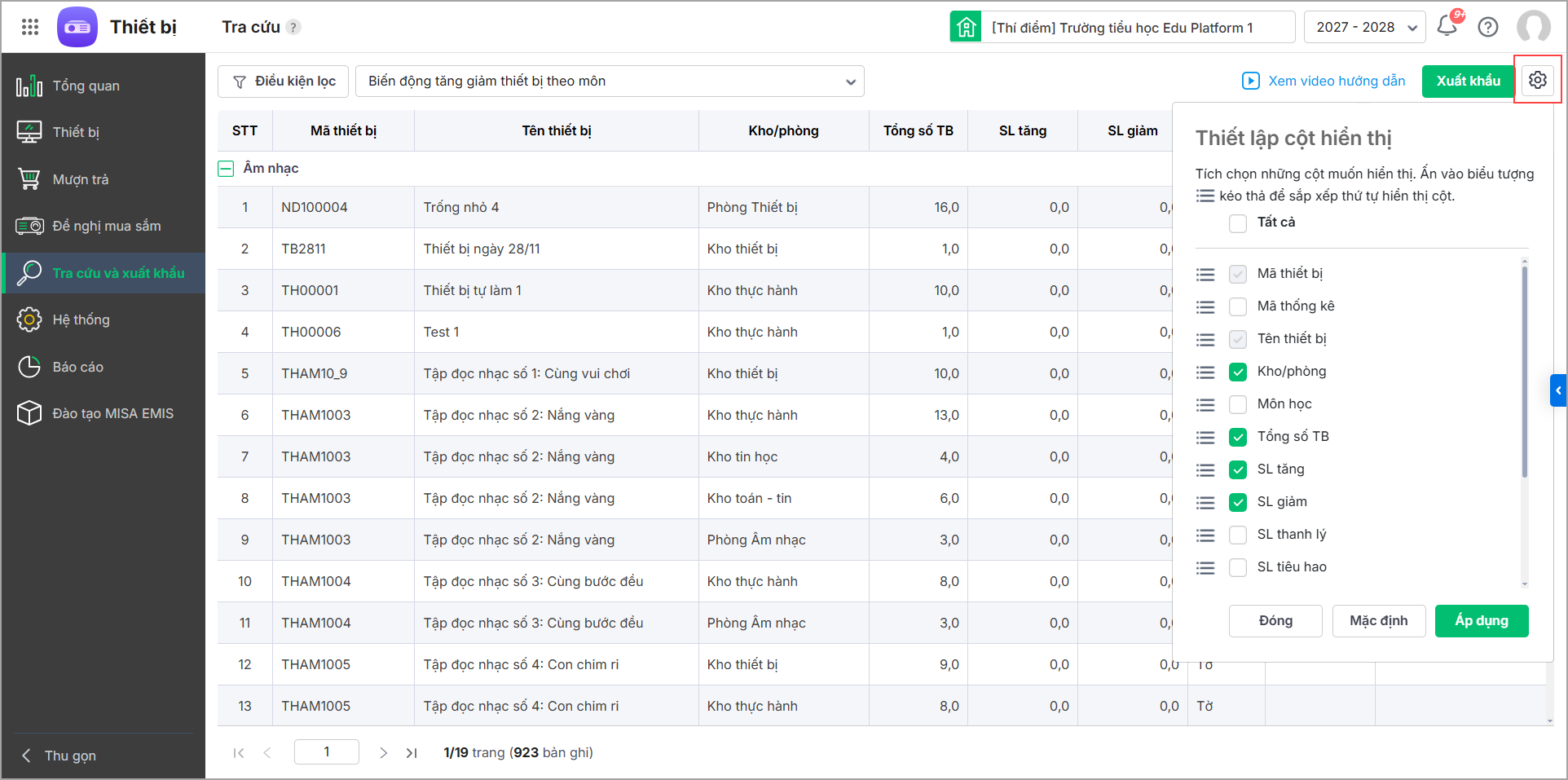The width and height of the screenshot is (1568, 780).
Task: Navigate to Báo cáo menu
Action: [78, 367]
